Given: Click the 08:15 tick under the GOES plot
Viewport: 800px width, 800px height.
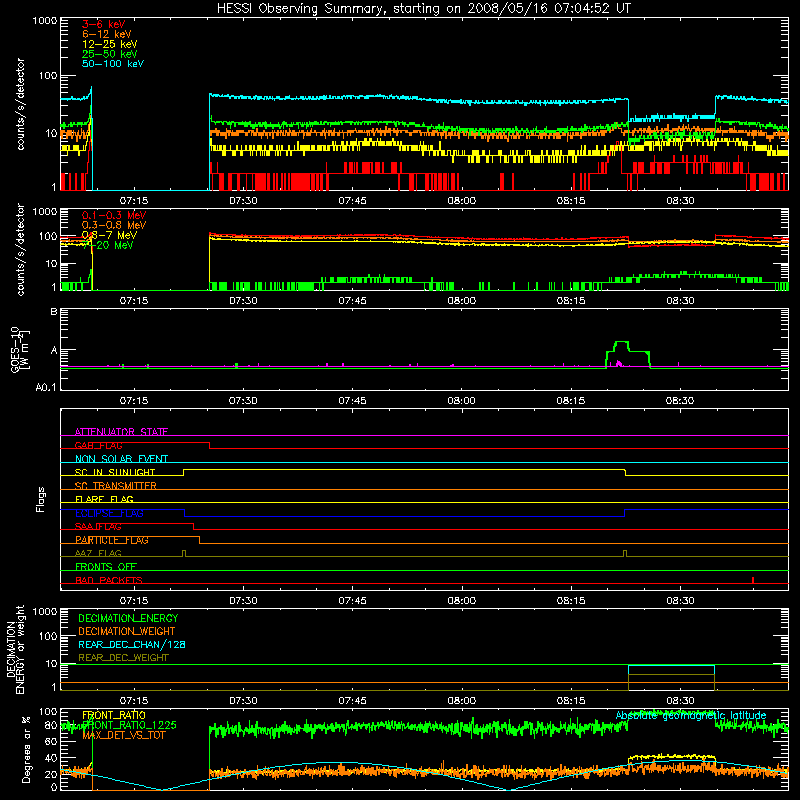Looking at the screenshot, I should (x=571, y=401).
